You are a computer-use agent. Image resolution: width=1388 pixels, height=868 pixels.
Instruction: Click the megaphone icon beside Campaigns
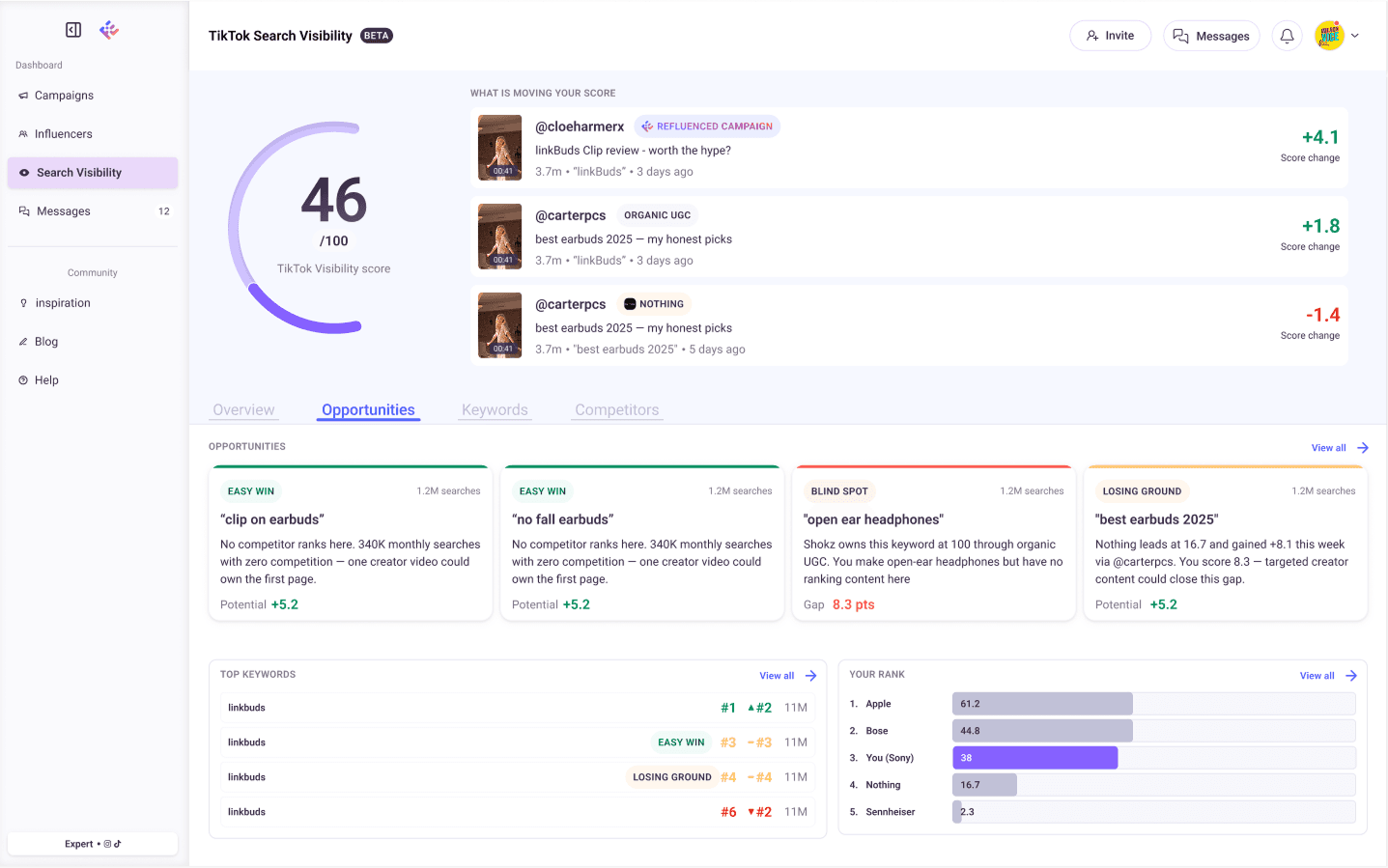tap(23, 96)
